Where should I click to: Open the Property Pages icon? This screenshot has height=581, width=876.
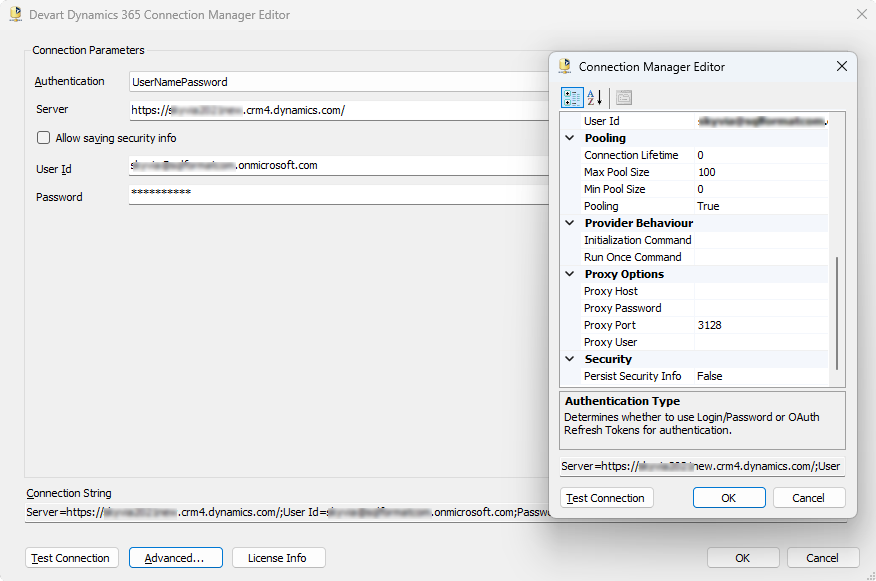point(624,98)
